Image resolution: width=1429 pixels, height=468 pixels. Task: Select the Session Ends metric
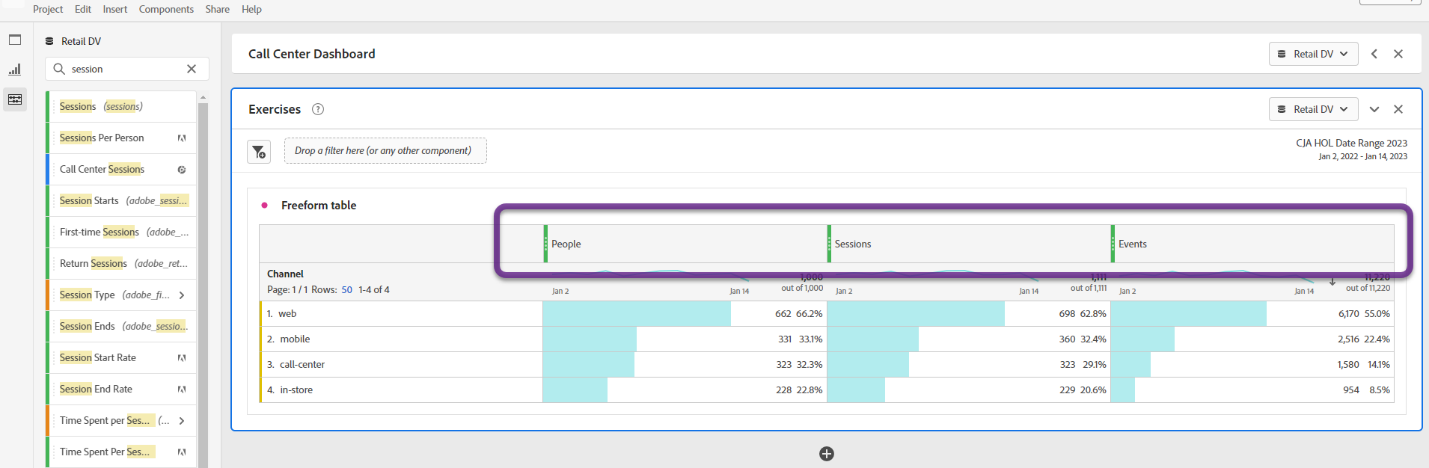coord(121,326)
